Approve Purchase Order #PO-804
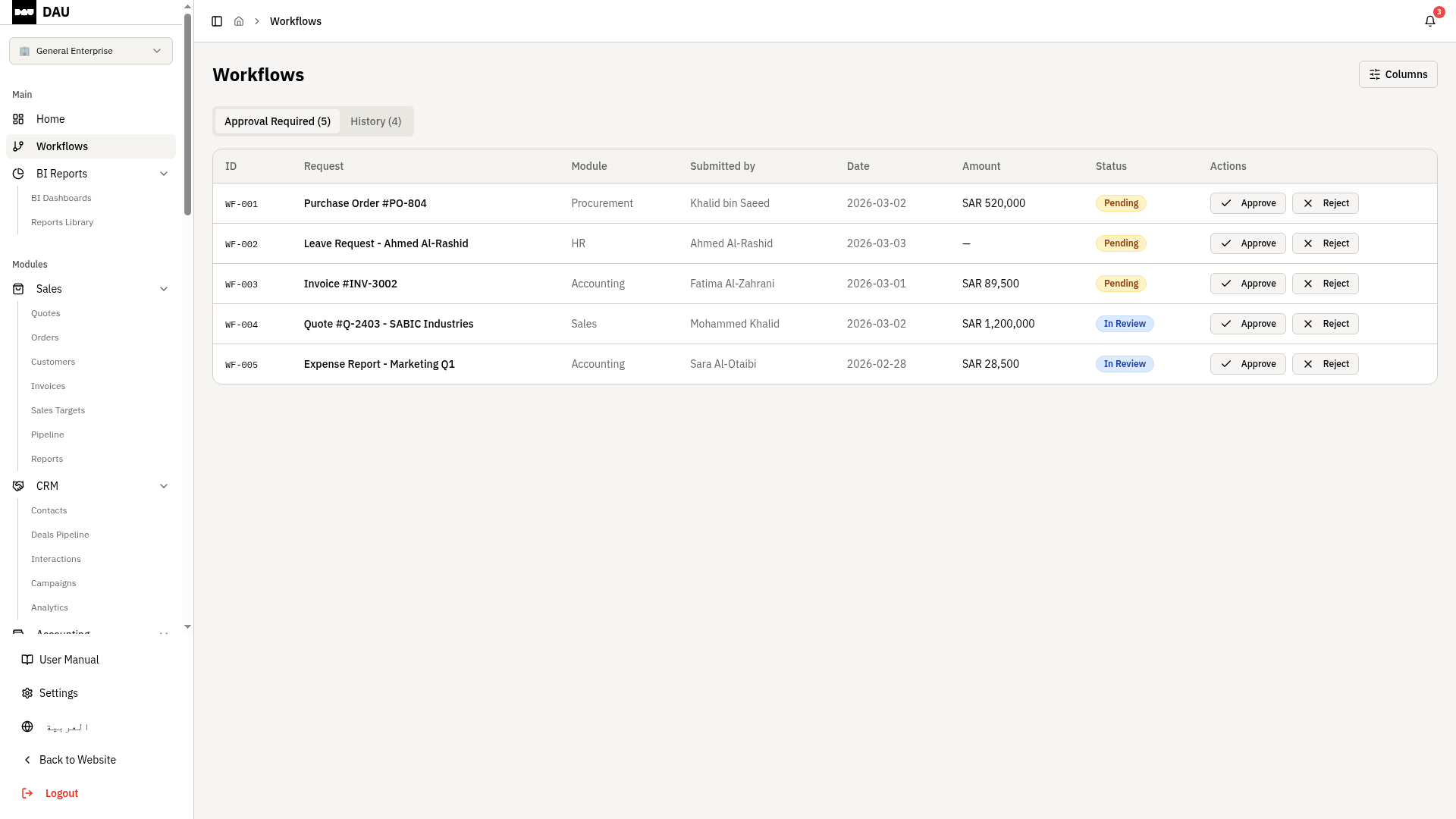The image size is (1456, 819). click(x=1247, y=203)
